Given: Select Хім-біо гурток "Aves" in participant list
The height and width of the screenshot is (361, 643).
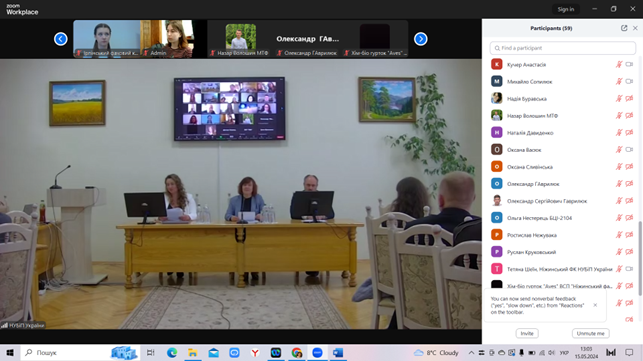Looking at the screenshot, I should point(563,285).
